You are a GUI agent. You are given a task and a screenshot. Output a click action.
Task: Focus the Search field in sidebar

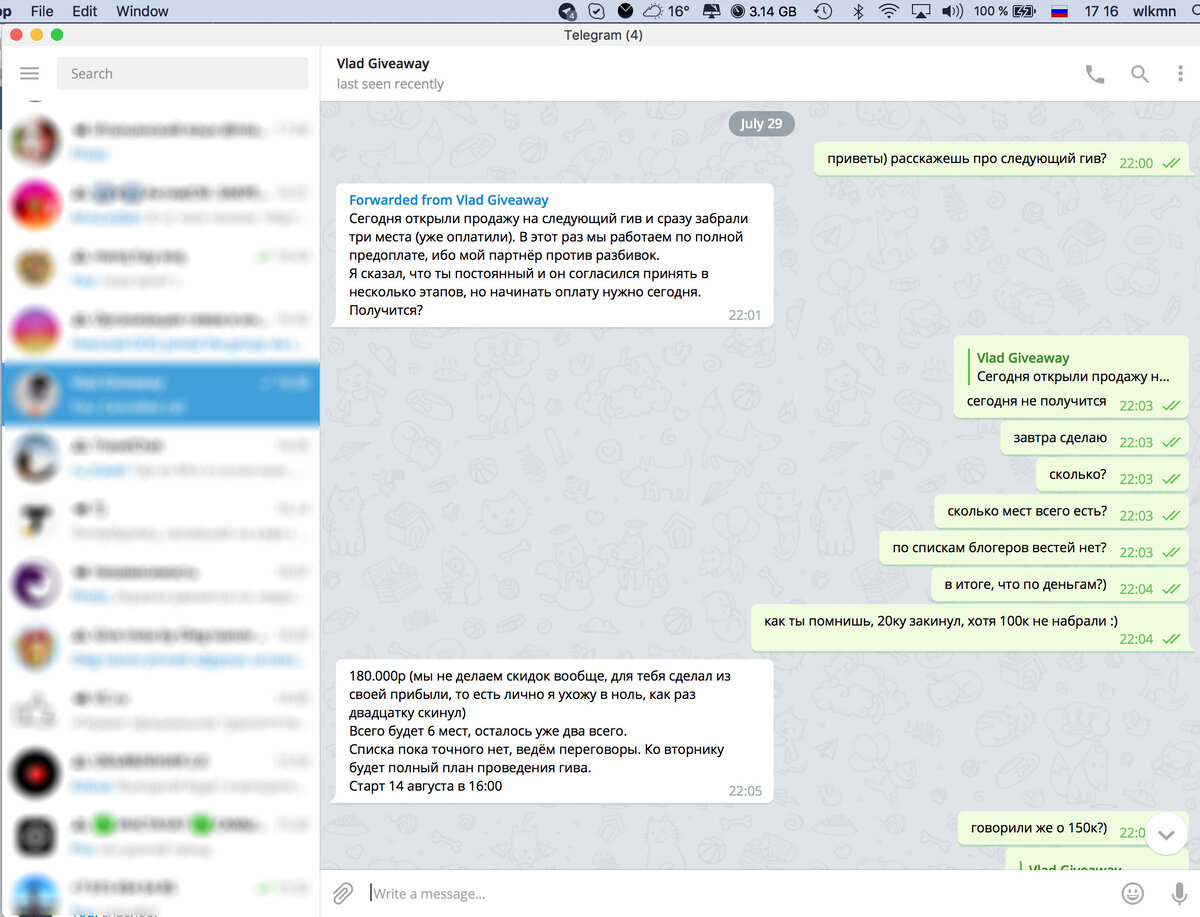(182, 73)
